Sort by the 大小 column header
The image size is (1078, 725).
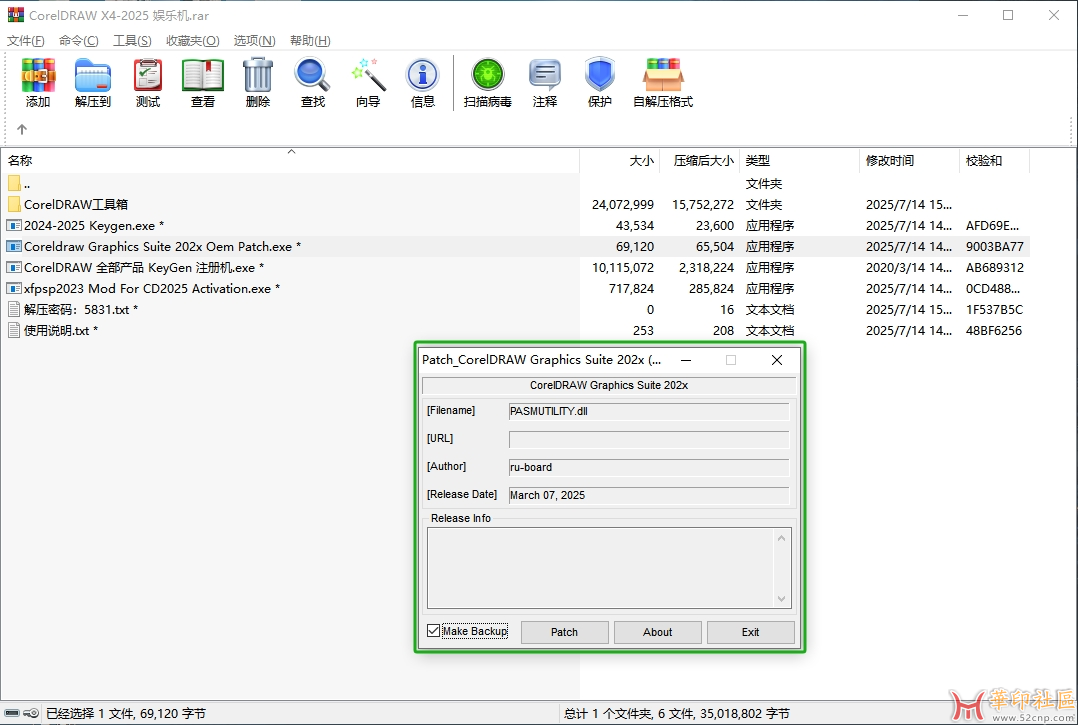pos(620,160)
